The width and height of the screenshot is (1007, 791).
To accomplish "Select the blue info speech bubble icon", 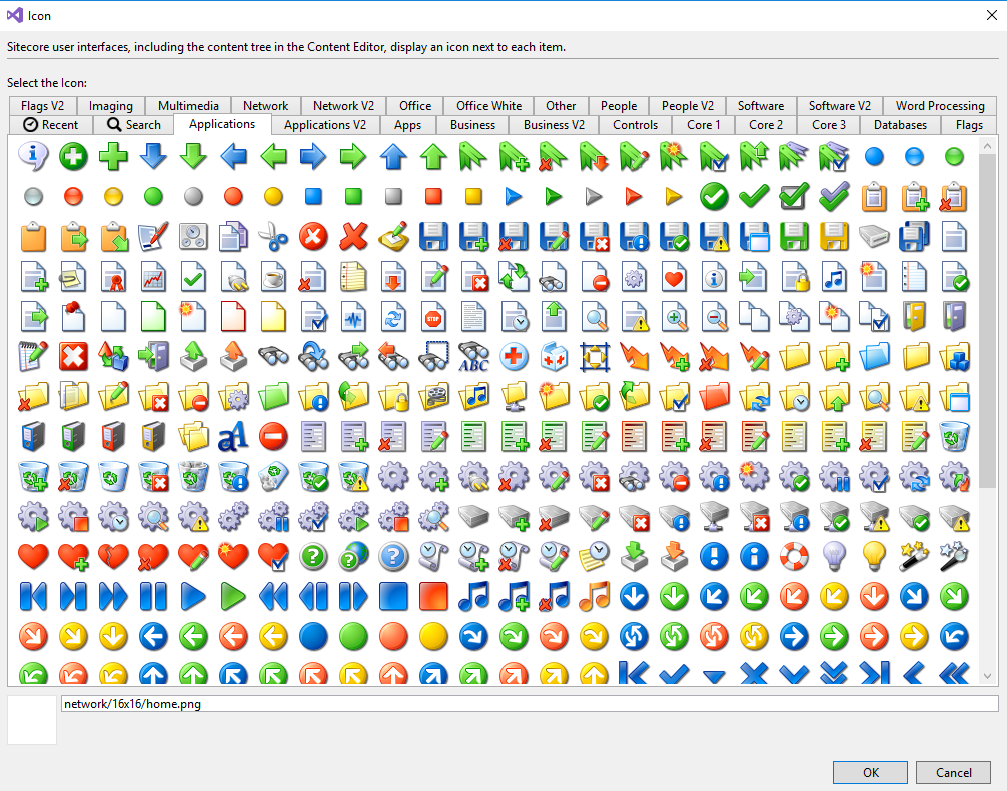I will click(x=33, y=155).
